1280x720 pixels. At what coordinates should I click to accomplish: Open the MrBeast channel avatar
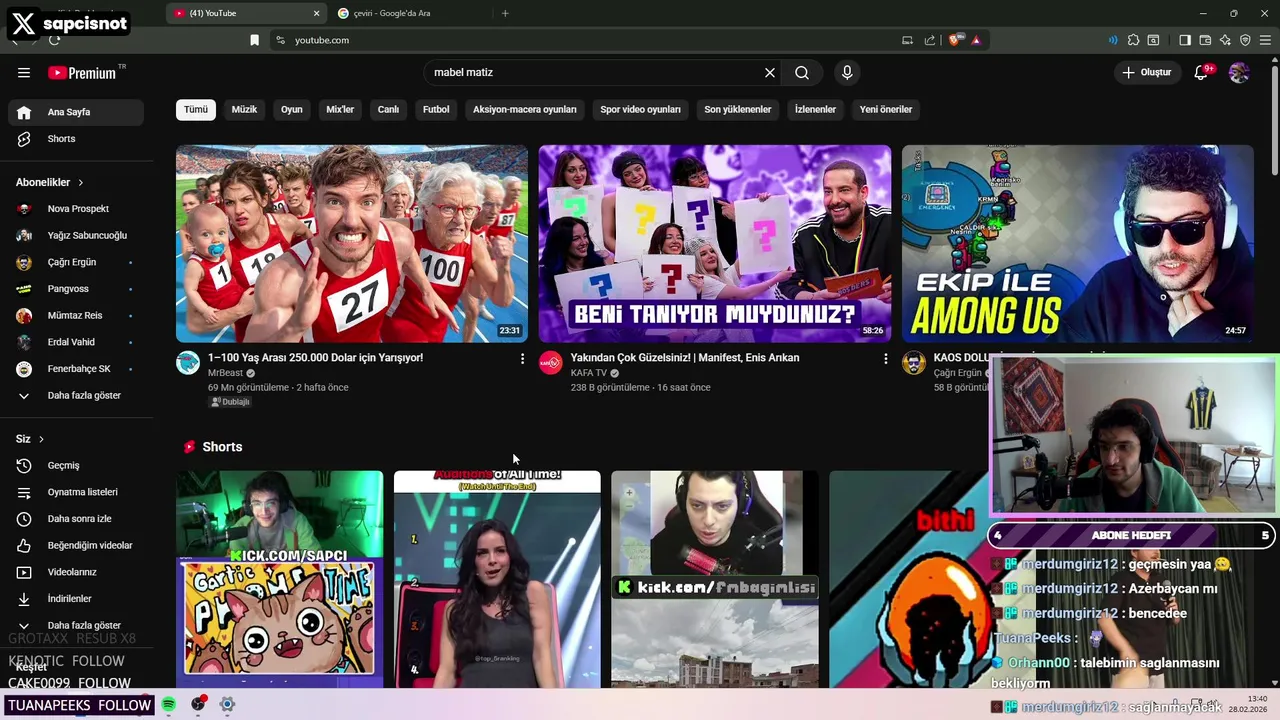tap(188, 363)
